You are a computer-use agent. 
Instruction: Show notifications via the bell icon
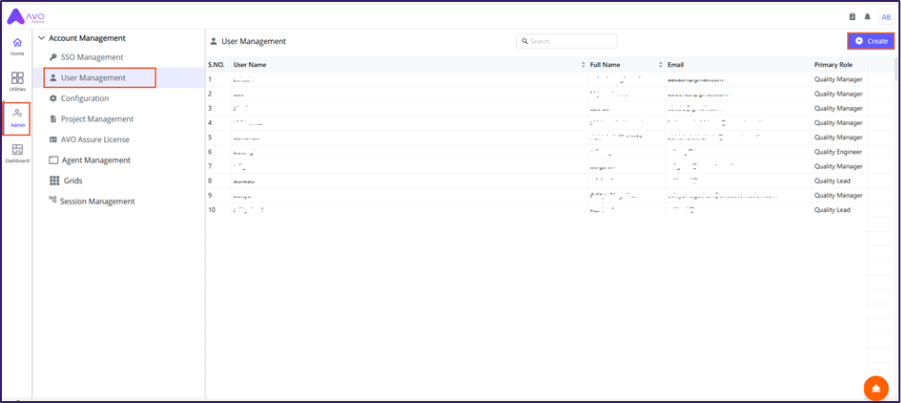point(867,17)
